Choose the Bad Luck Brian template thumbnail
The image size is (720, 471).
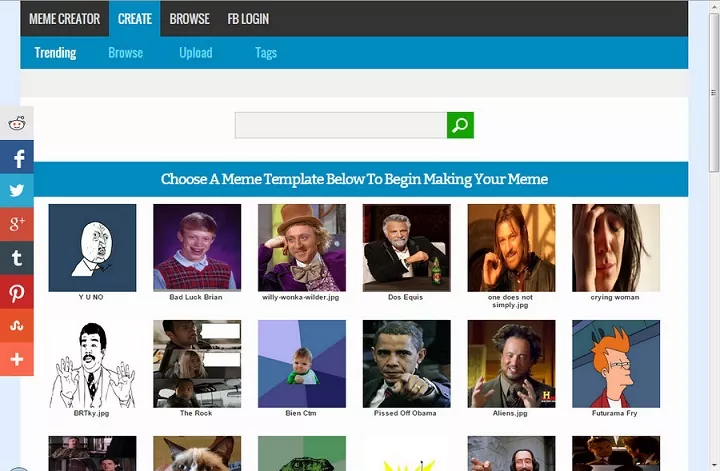[197, 248]
